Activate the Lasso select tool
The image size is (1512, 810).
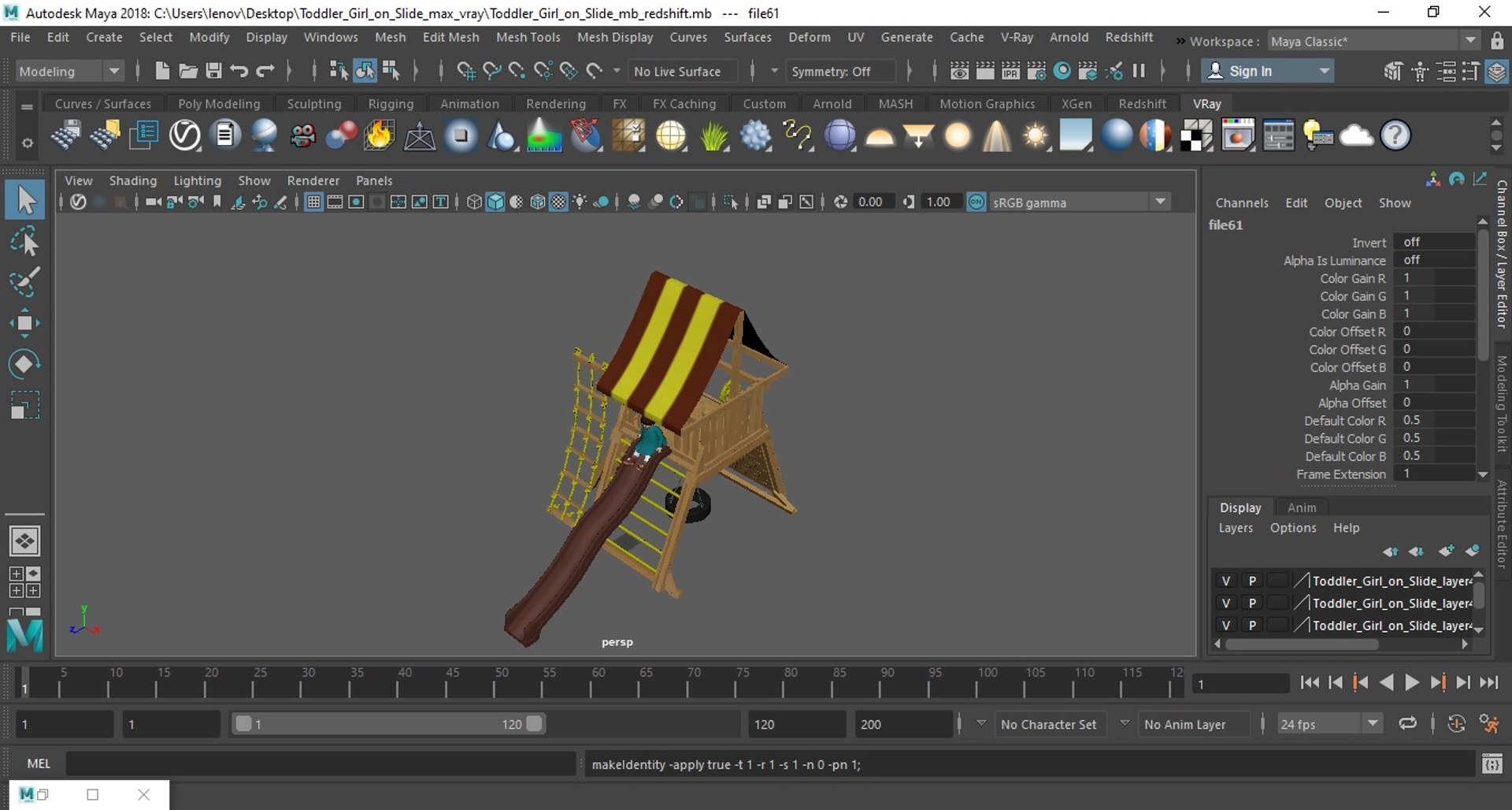(25, 242)
